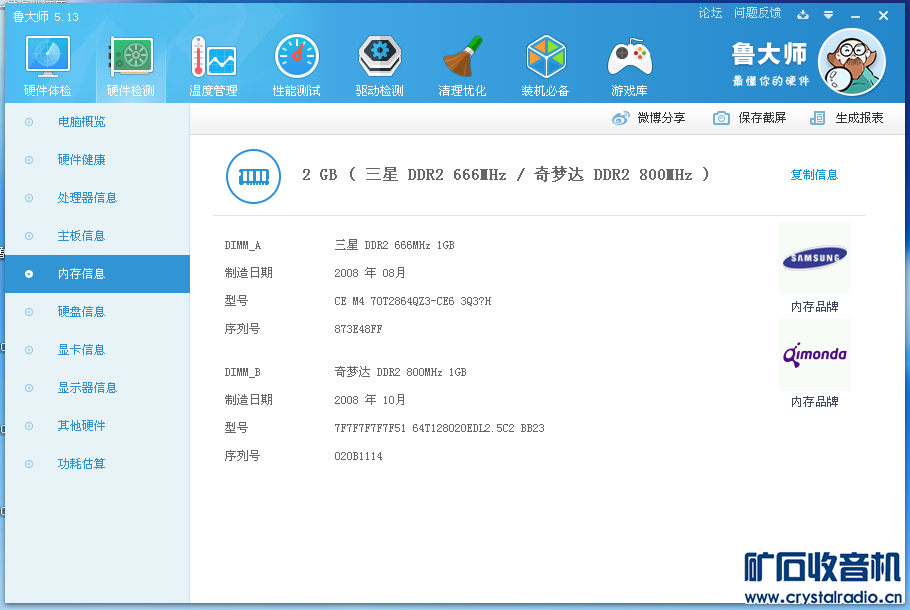Open the 清理优化 cleanup broom icon
The width and height of the screenshot is (910, 610).
pos(462,60)
